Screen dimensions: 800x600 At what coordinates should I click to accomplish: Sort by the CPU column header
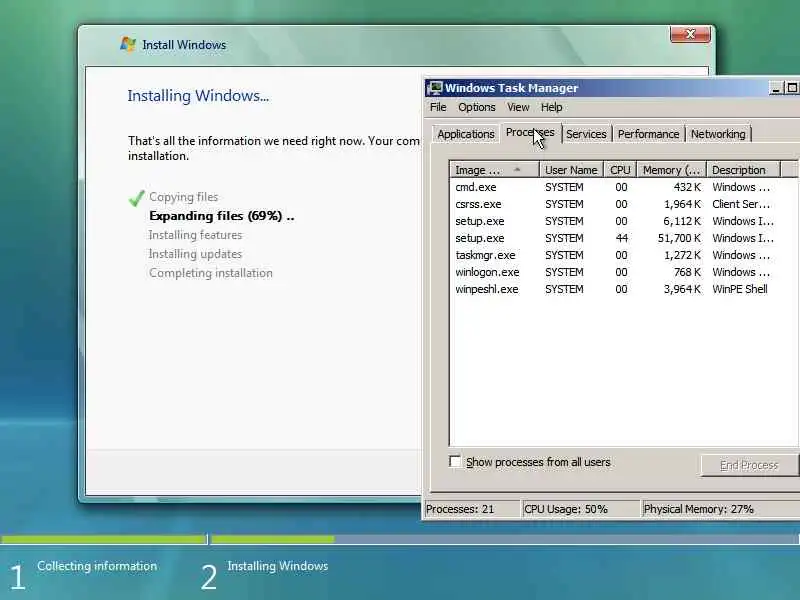(x=620, y=170)
